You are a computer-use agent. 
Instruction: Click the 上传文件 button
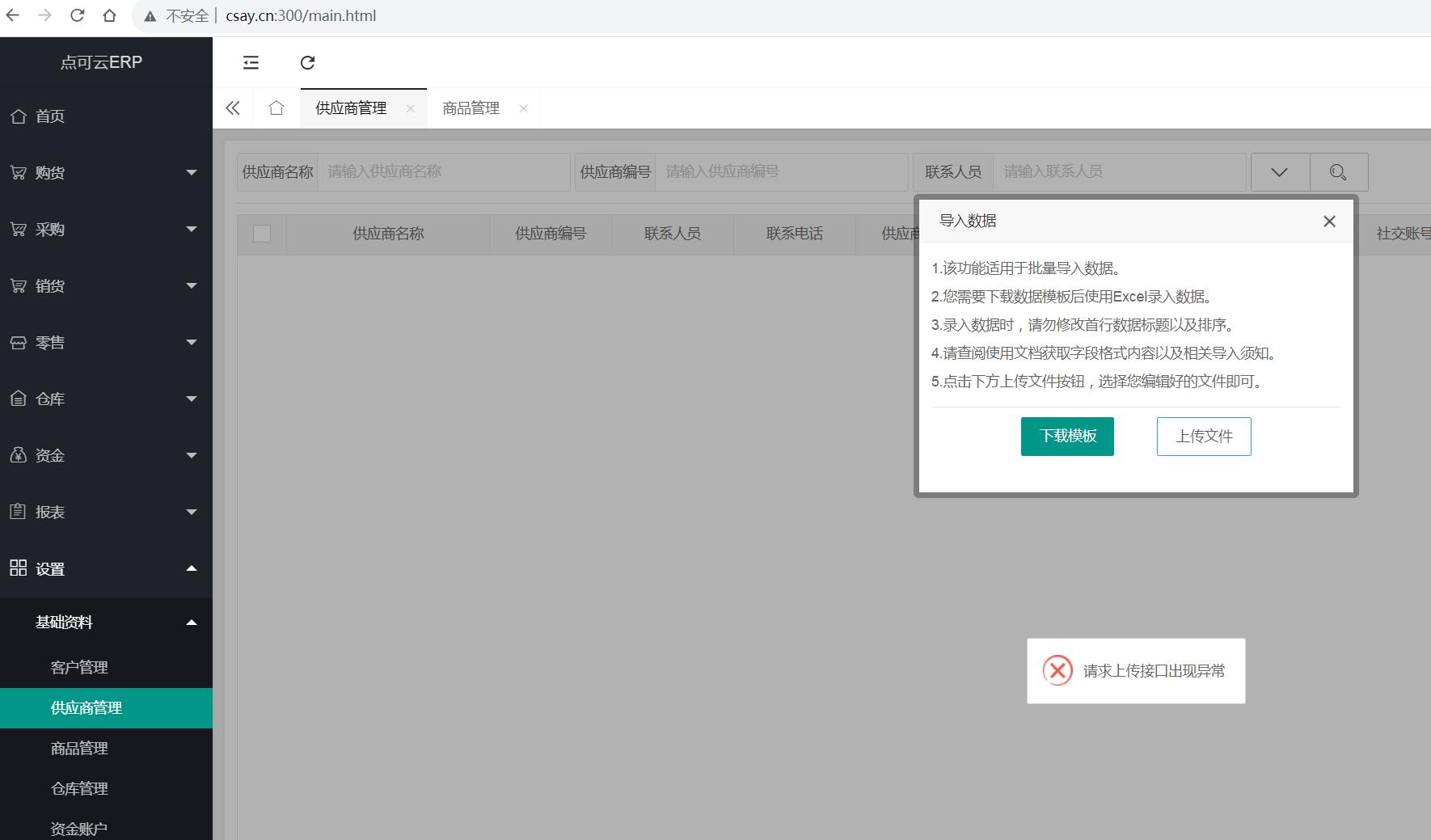coord(1204,437)
